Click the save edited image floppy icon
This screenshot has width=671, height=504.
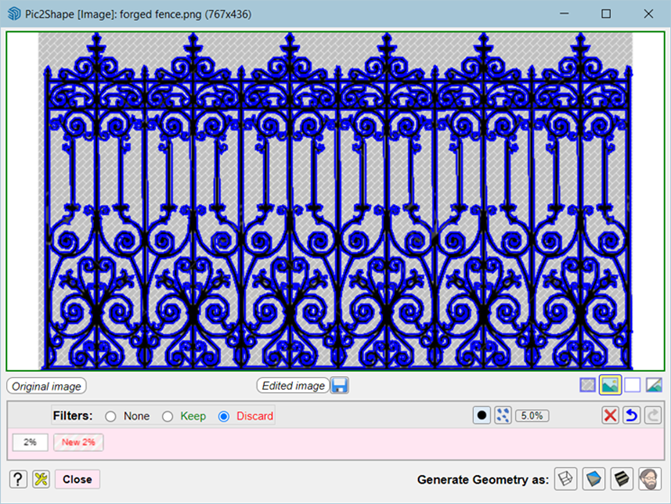[x=340, y=385]
